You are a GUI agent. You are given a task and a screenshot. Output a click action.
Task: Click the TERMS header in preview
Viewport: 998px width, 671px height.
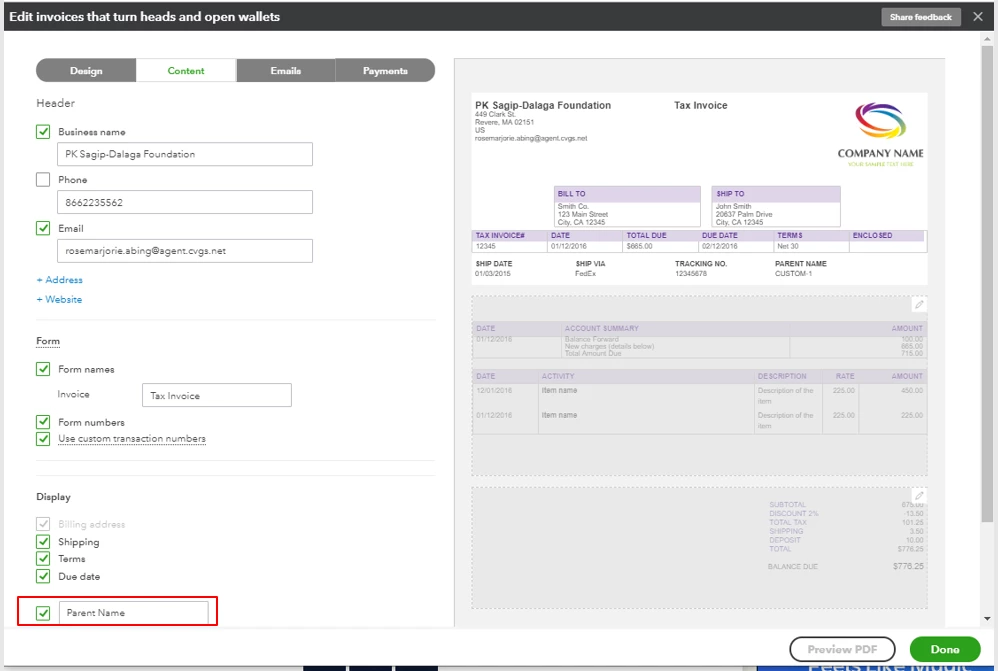tap(790, 236)
